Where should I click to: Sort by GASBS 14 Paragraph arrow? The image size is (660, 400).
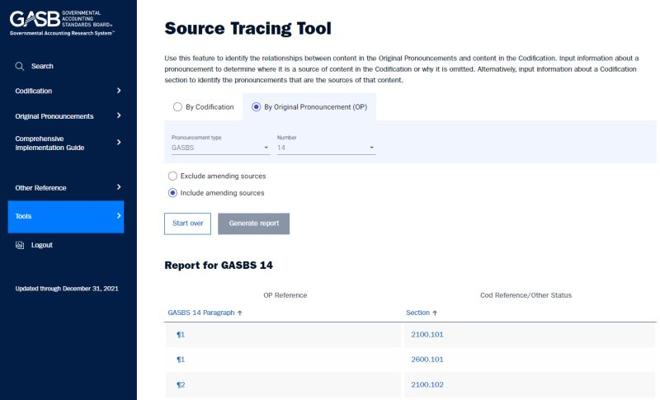point(240,313)
